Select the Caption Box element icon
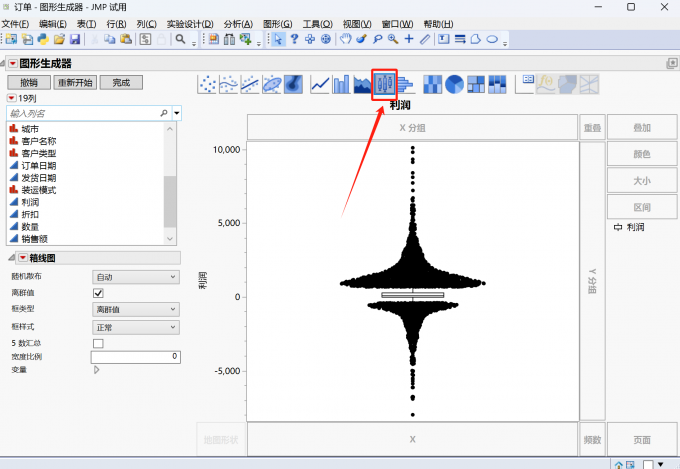The image size is (680, 469). 525,84
